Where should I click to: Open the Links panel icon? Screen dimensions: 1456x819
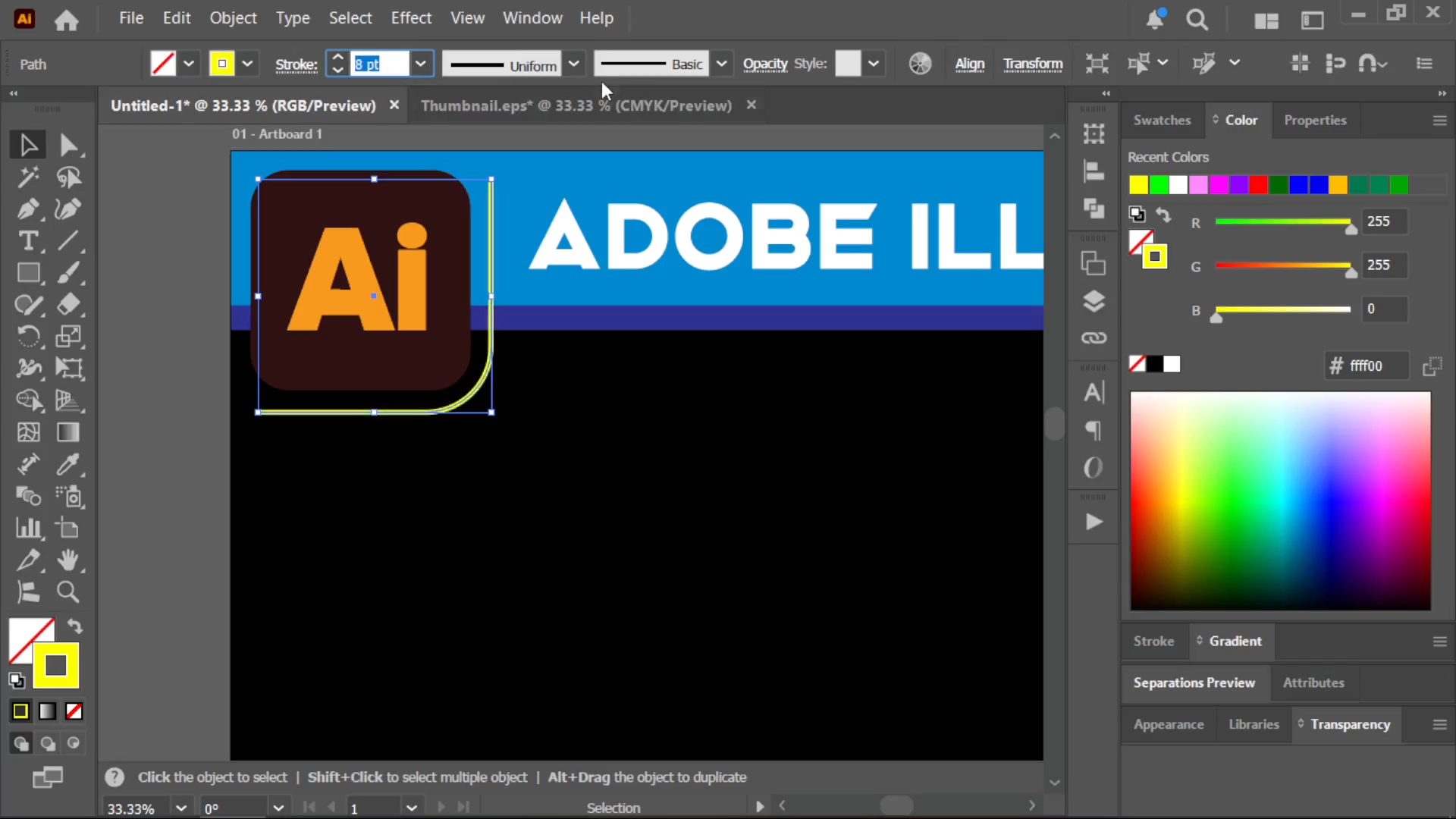(x=1094, y=337)
